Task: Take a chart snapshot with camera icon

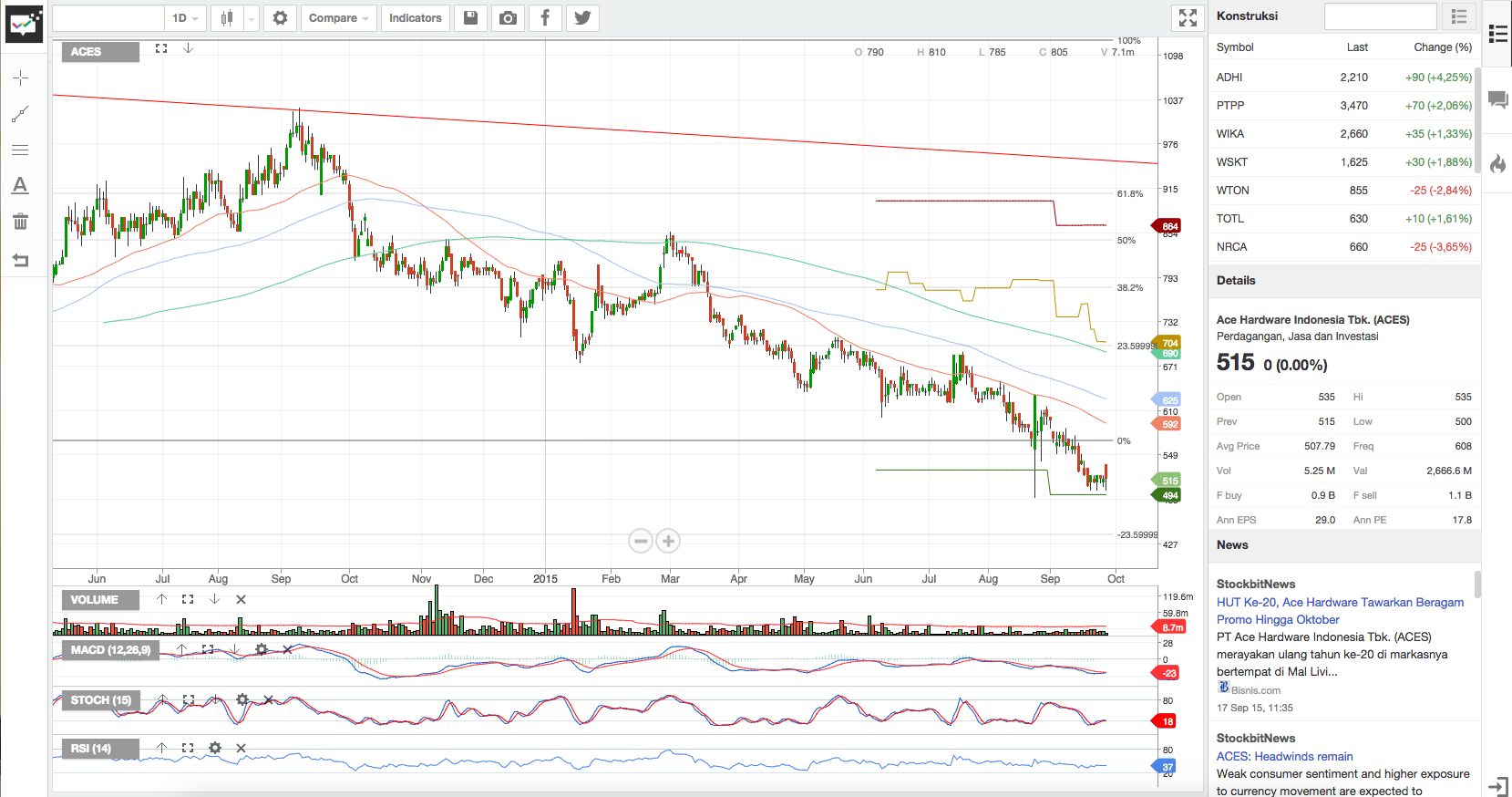Action: click(x=509, y=18)
